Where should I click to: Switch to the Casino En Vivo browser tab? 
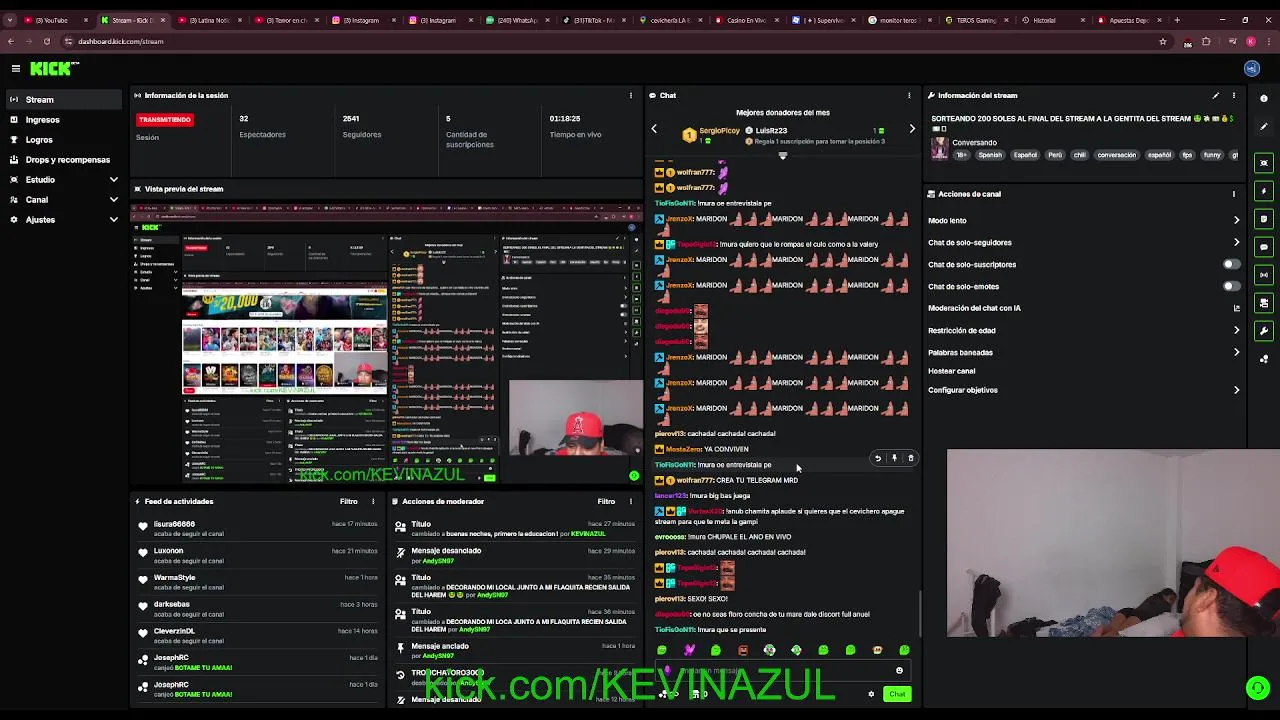click(x=745, y=20)
